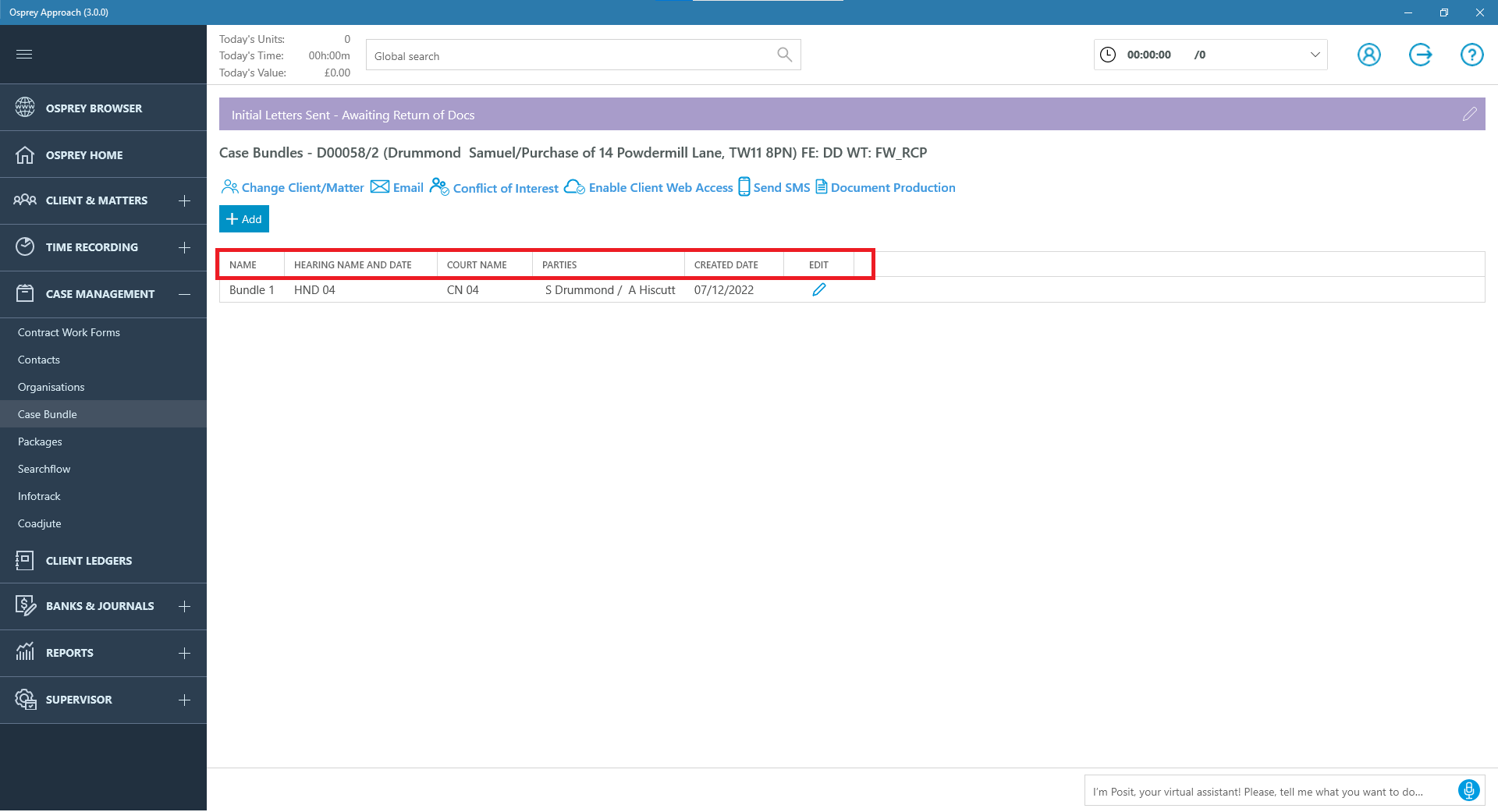Click the global search magnifier icon
The width and height of the screenshot is (1498, 812).
point(784,55)
